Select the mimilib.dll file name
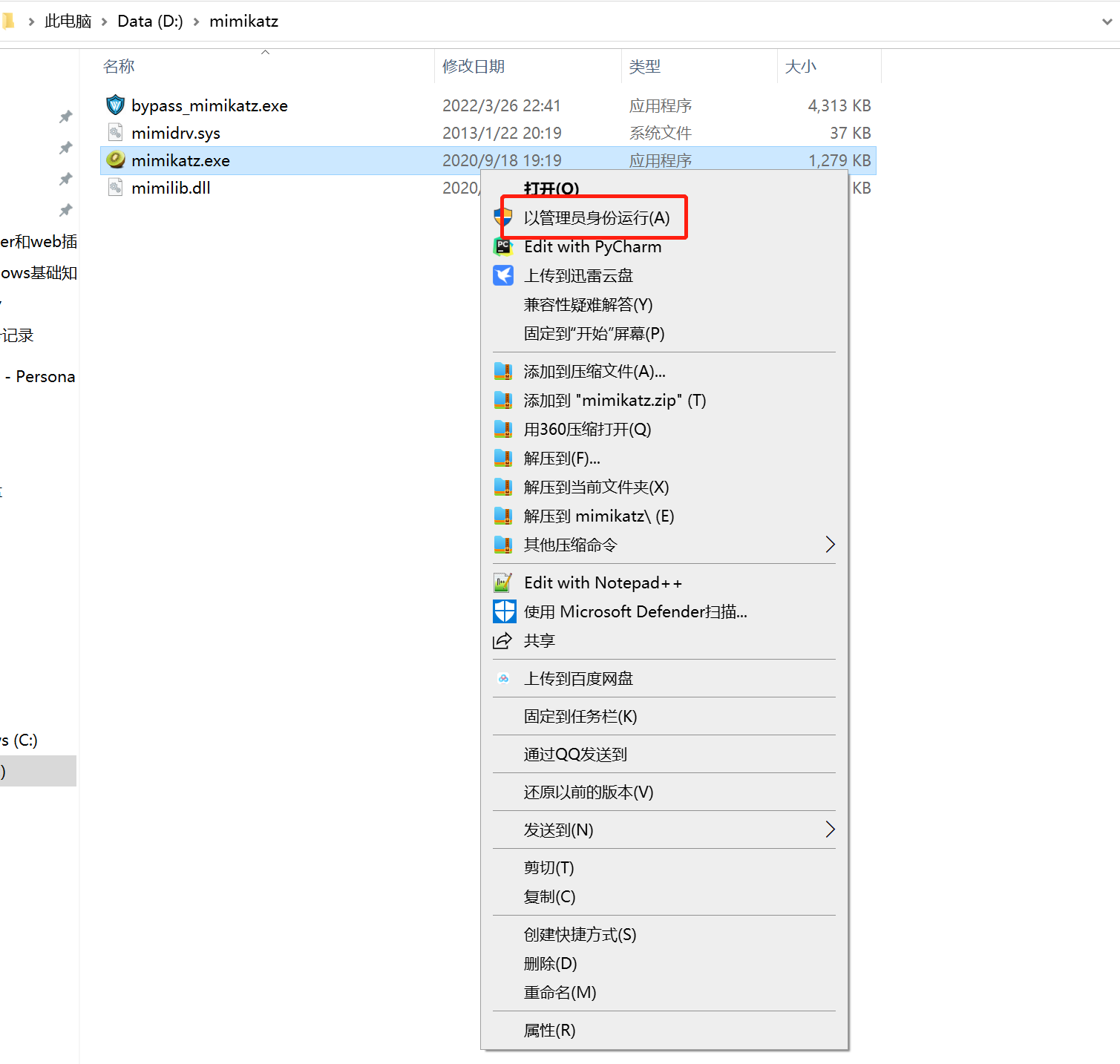This screenshot has height=1064, width=1120. pos(171,188)
